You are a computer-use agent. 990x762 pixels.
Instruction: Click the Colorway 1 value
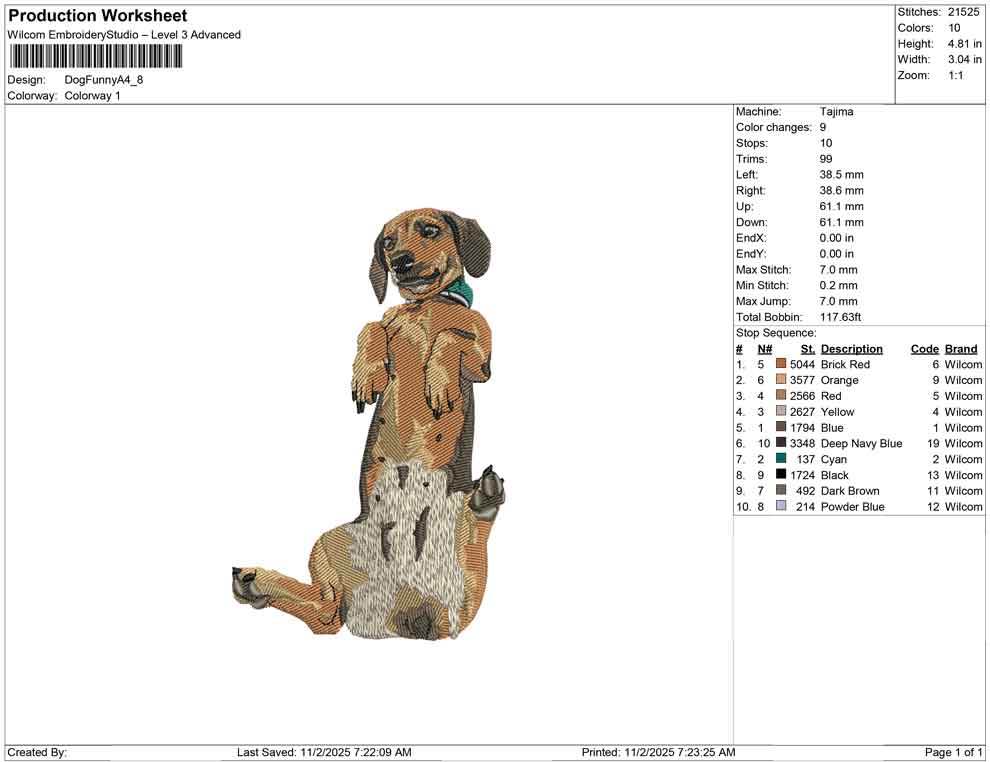pos(92,96)
